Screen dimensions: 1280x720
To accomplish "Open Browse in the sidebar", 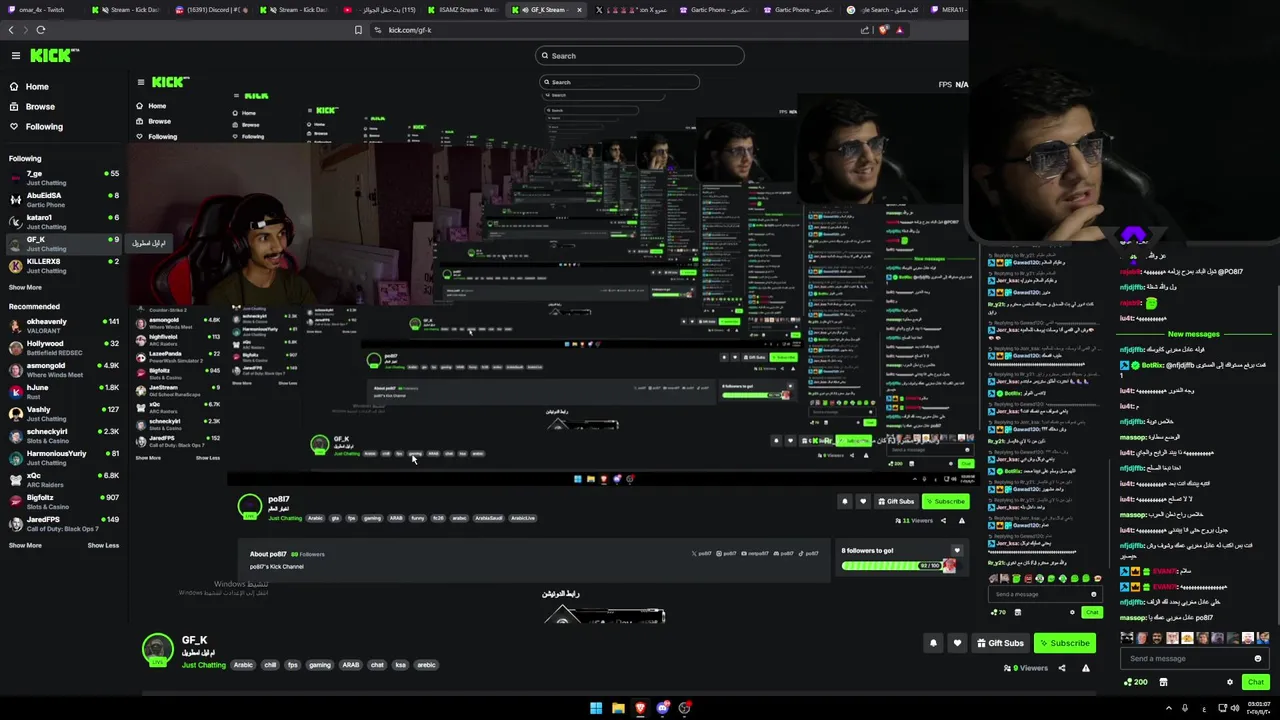I will click(40, 107).
